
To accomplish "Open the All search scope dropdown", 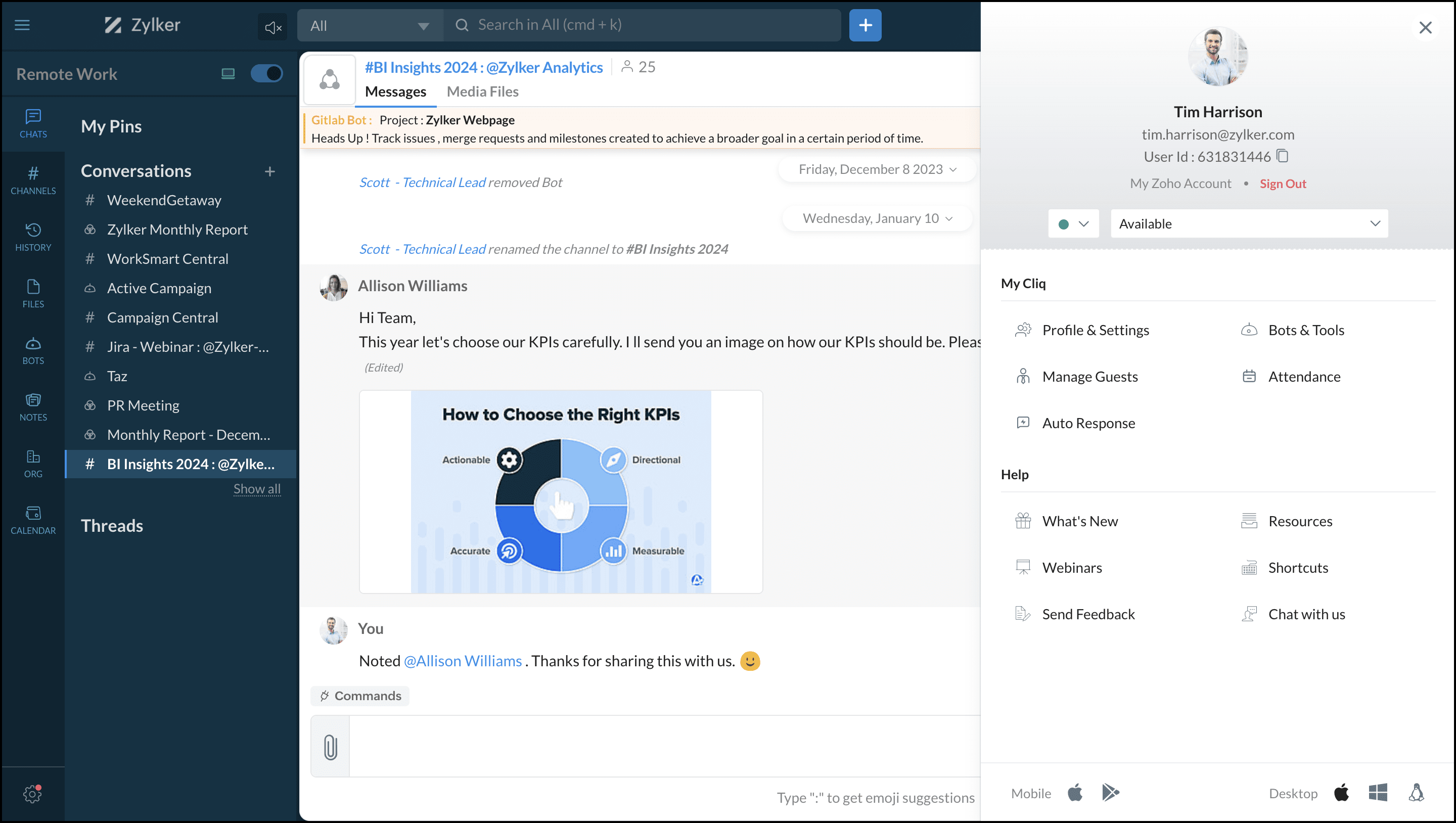I will point(370,25).
